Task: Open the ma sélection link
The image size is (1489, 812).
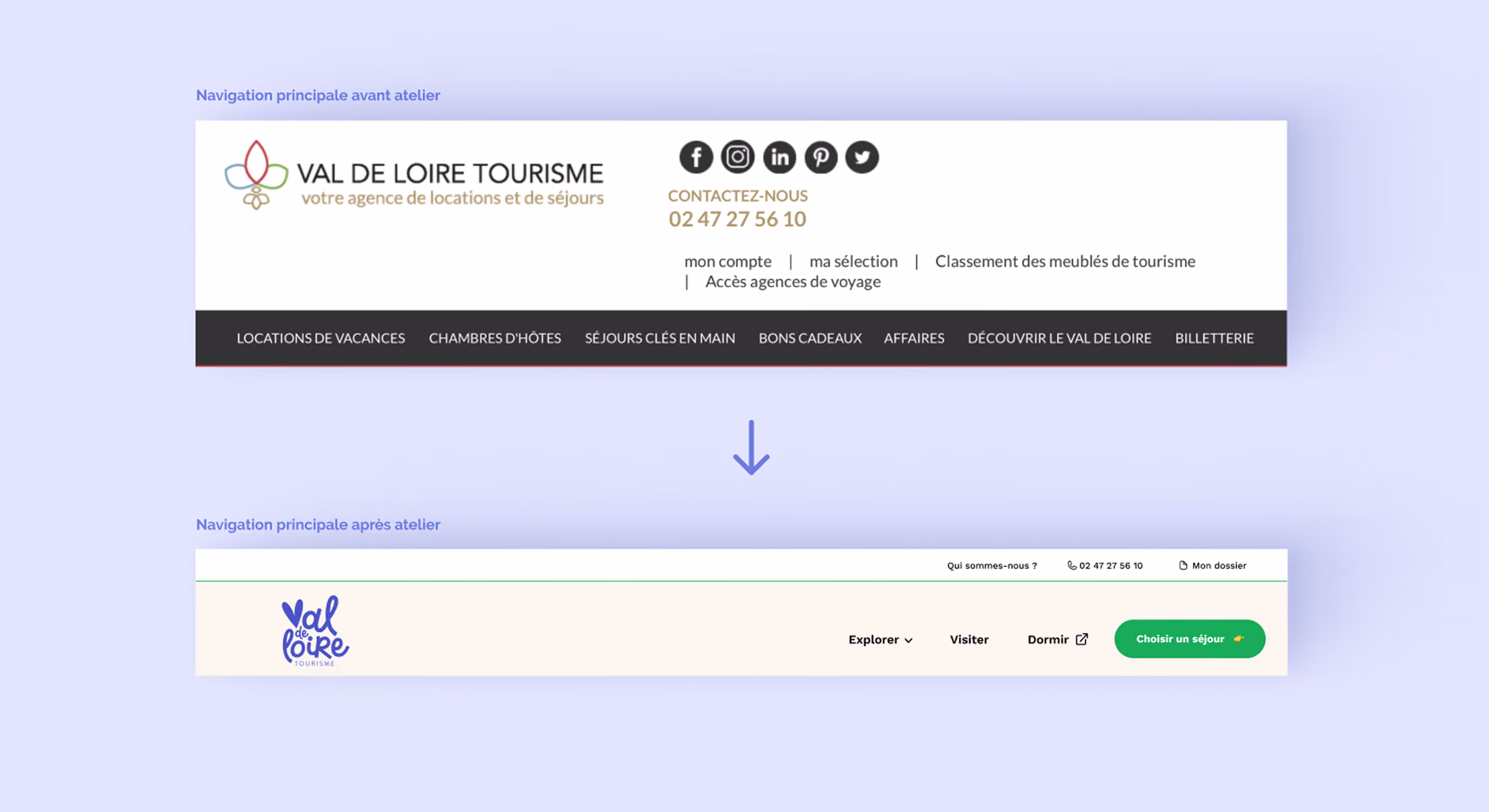Action: [x=853, y=261]
